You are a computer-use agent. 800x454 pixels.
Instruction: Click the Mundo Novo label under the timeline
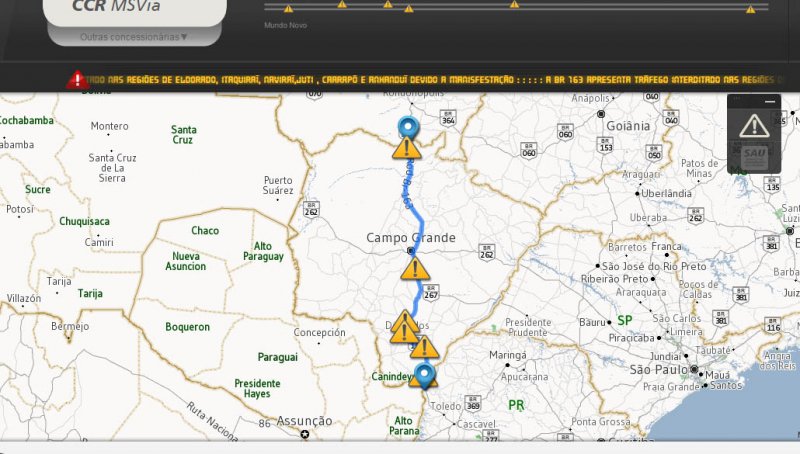coord(285,25)
